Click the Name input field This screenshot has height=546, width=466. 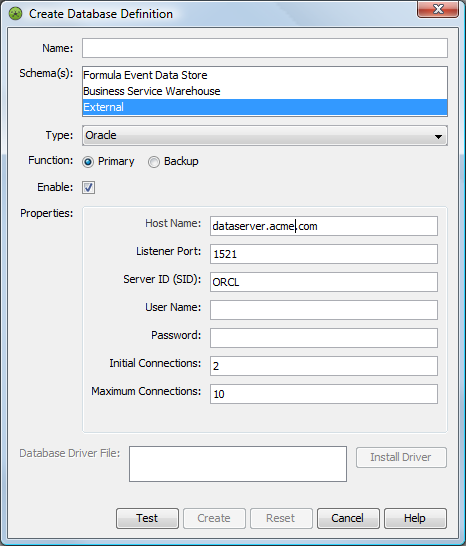265,48
